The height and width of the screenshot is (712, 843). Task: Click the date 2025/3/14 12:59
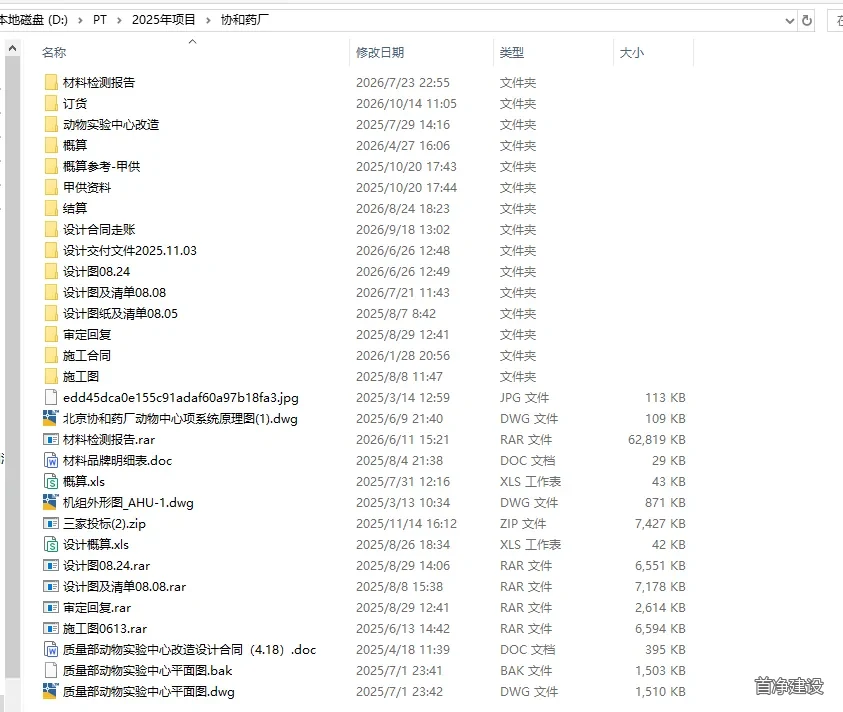pos(403,397)
